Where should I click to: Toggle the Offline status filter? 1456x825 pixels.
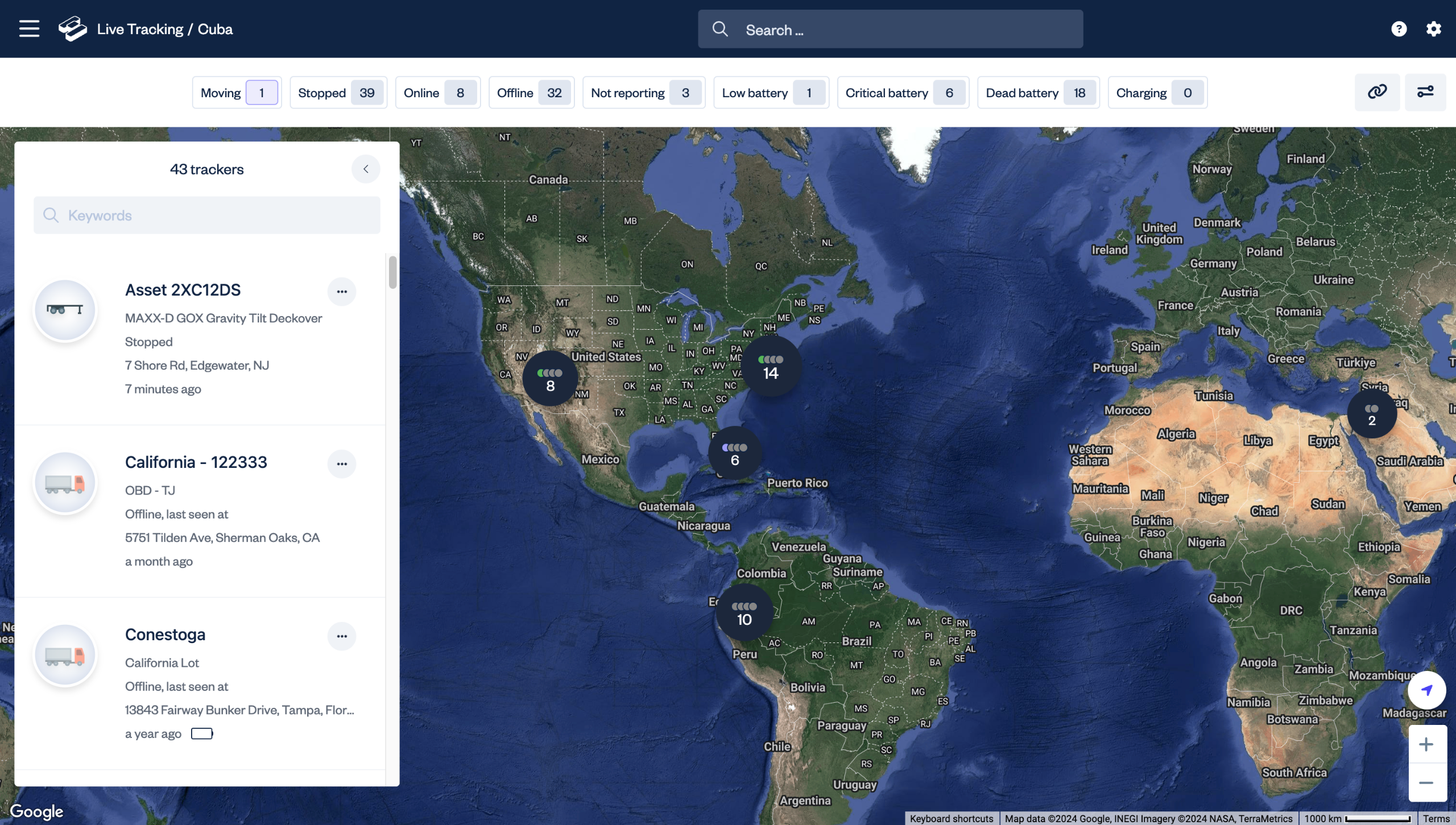point(531,93)
